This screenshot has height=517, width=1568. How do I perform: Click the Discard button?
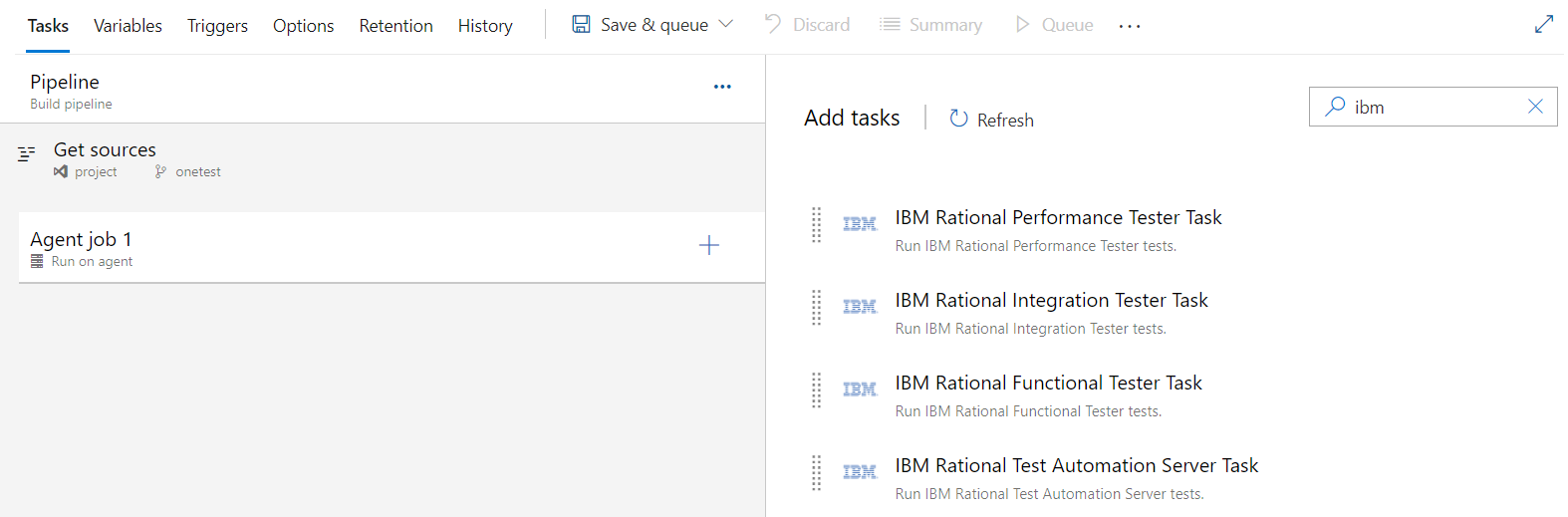pyautogui.click(x=807, y=24)
